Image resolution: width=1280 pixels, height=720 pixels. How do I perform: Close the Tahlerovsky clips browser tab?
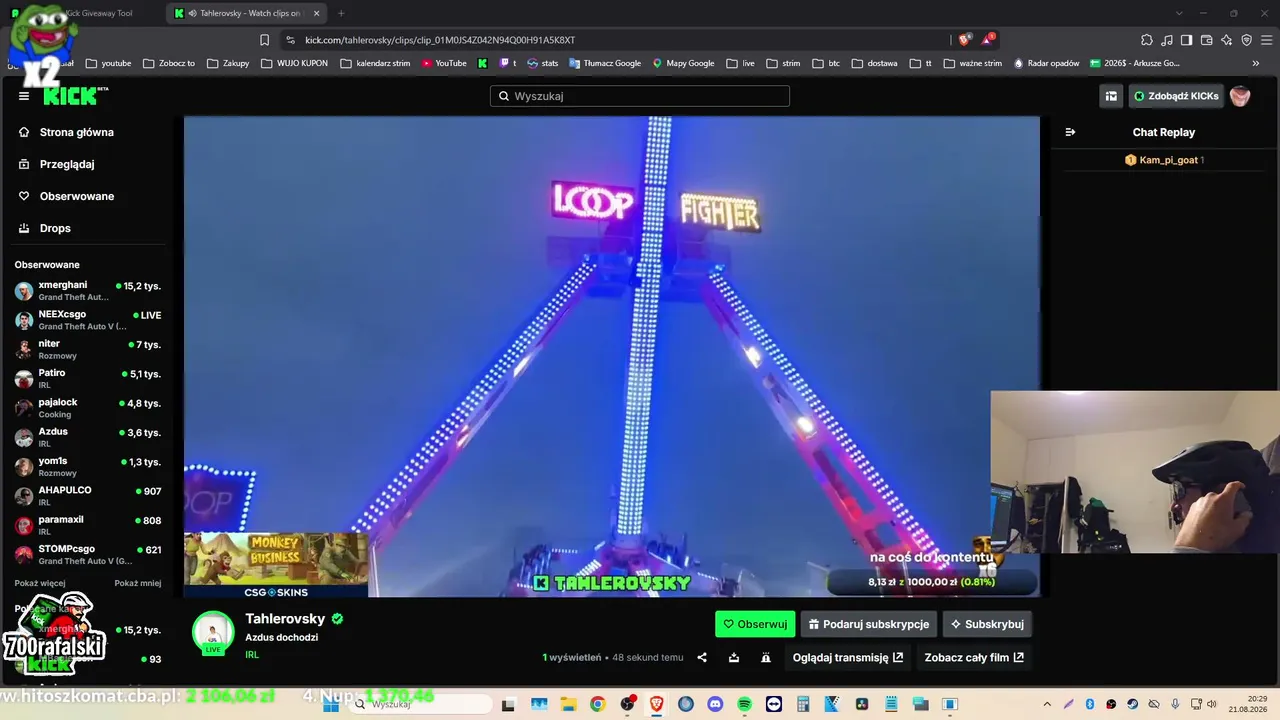click(317, 13)
